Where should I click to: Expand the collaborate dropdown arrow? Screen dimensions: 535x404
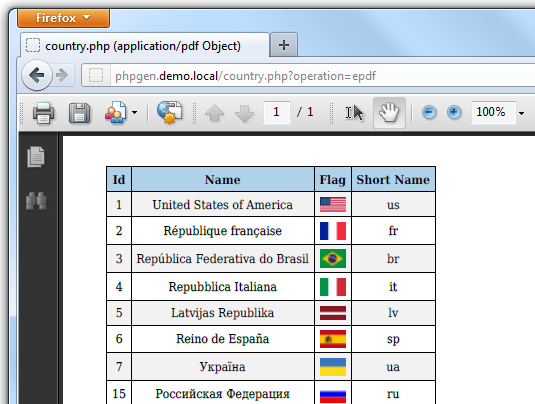pyautogui.click(x=134, y=113)
